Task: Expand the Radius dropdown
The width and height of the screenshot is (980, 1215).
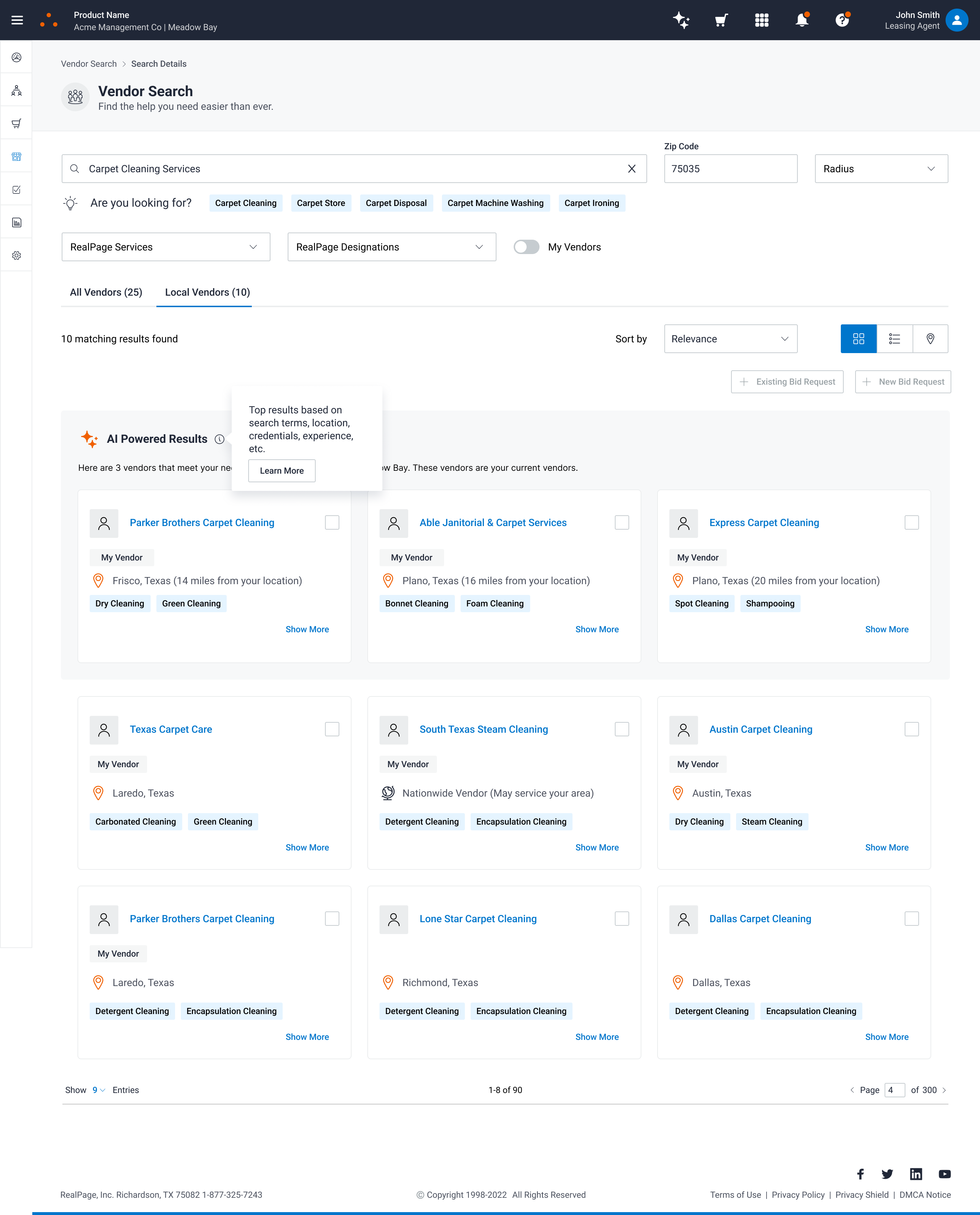Action: click(881, 169)
